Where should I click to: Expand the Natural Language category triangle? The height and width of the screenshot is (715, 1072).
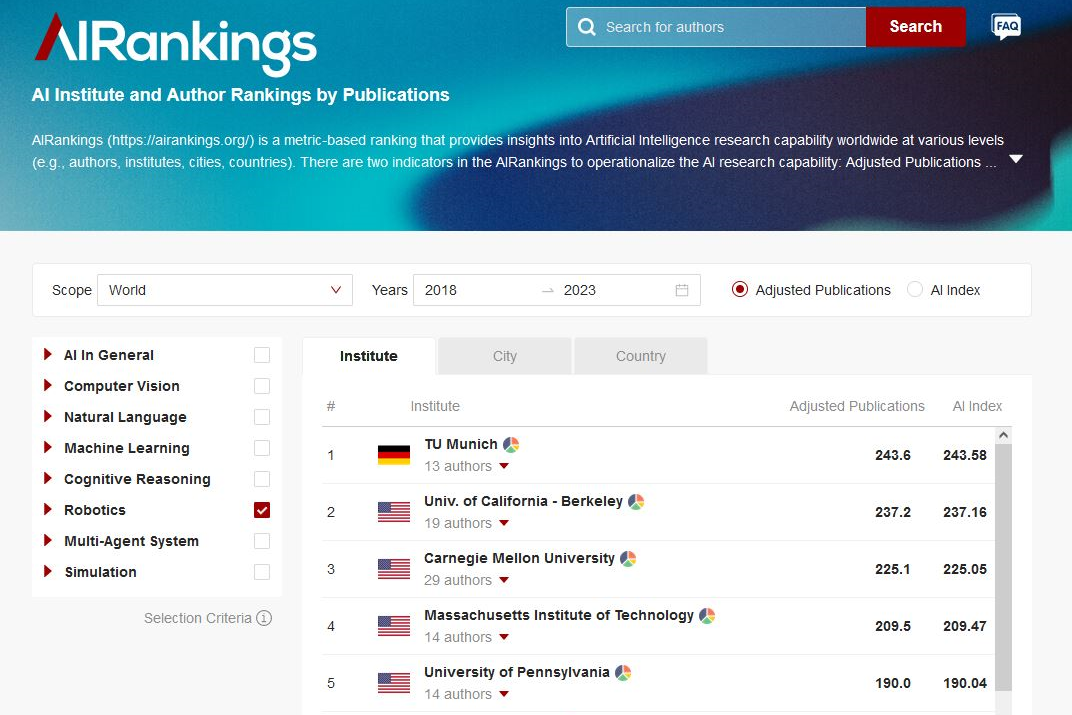pyautogui.click(x=47, y=416)
